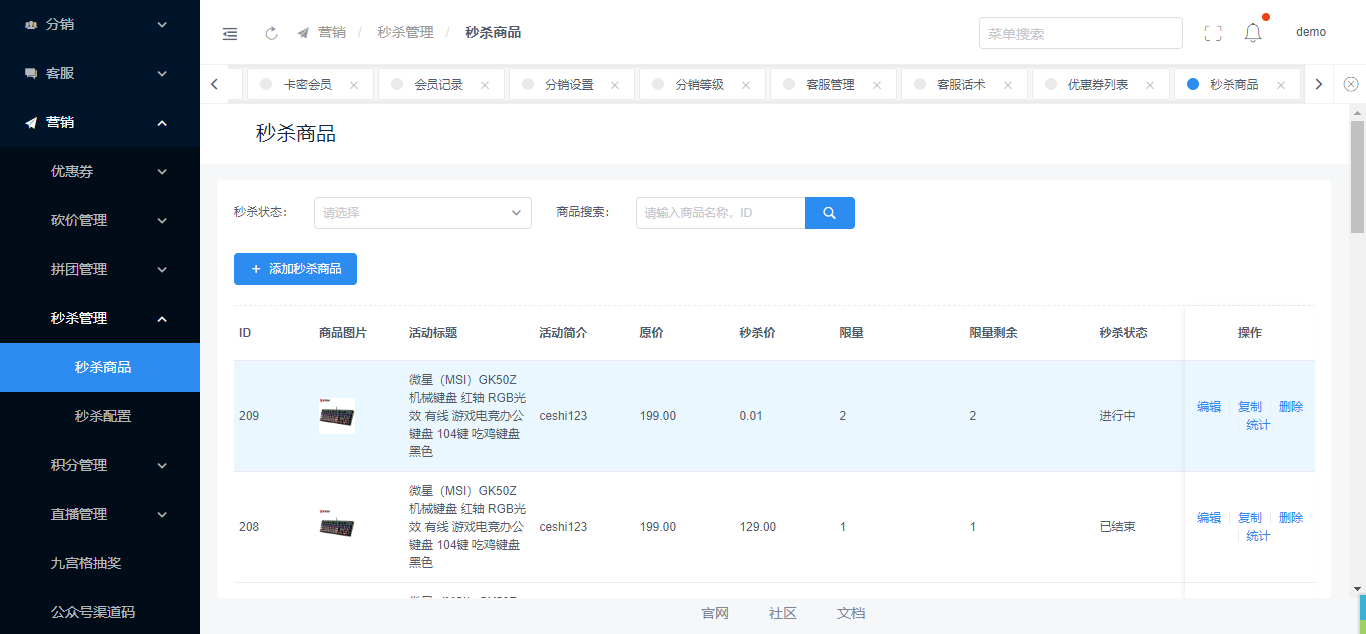This screenshot has height=634, width=1366.
Task: Click the blue search magnifier button
Action: pyautogui.click(x=829, y=213)
